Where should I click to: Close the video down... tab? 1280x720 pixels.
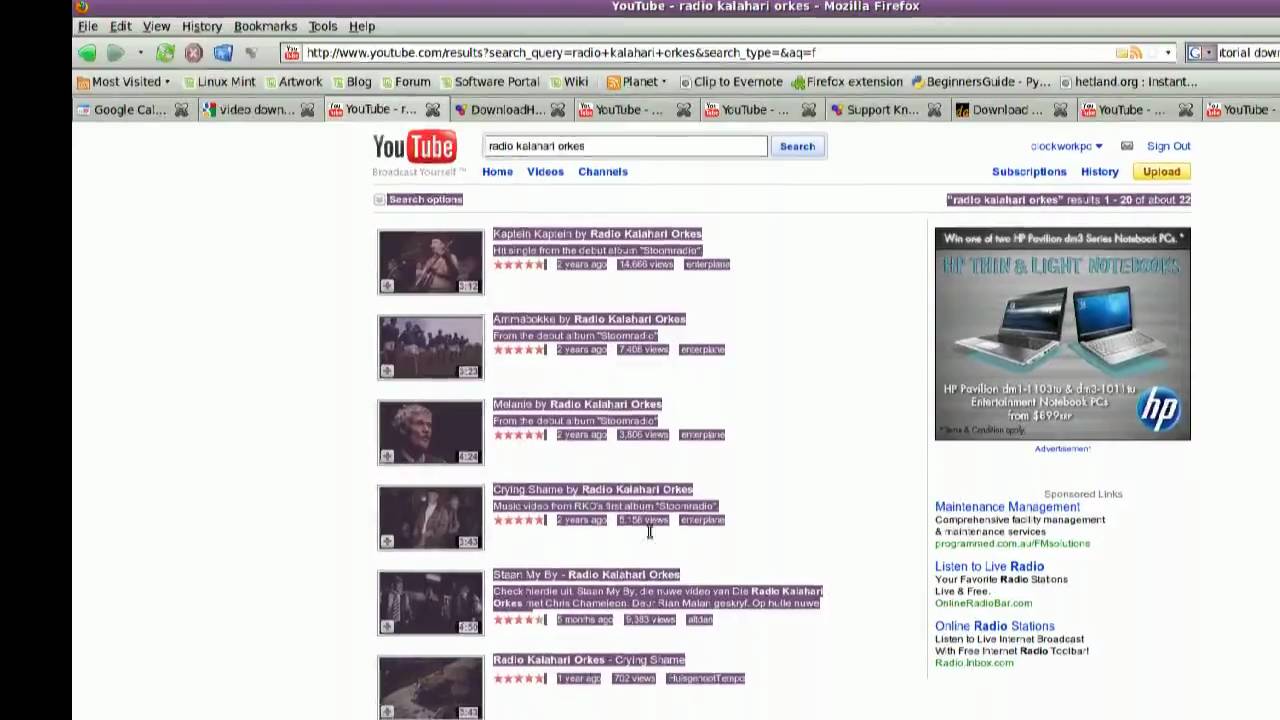[307, 110]
